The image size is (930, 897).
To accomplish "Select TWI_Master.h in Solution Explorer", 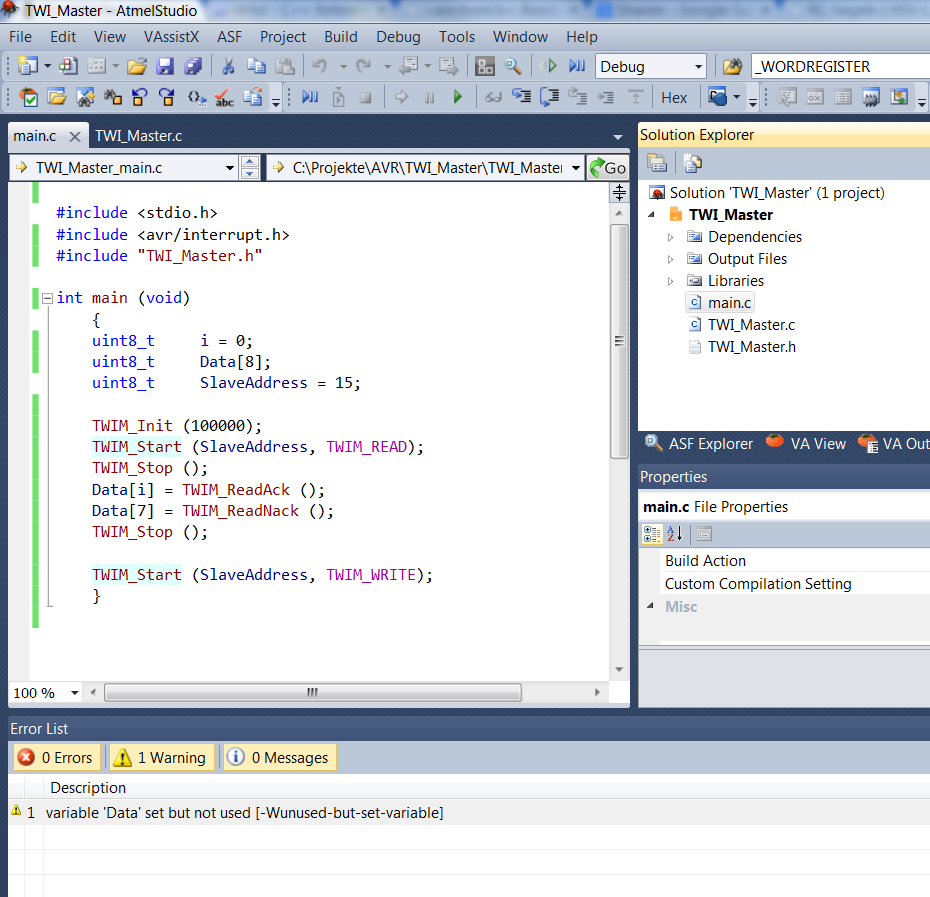I will (742, 346).
